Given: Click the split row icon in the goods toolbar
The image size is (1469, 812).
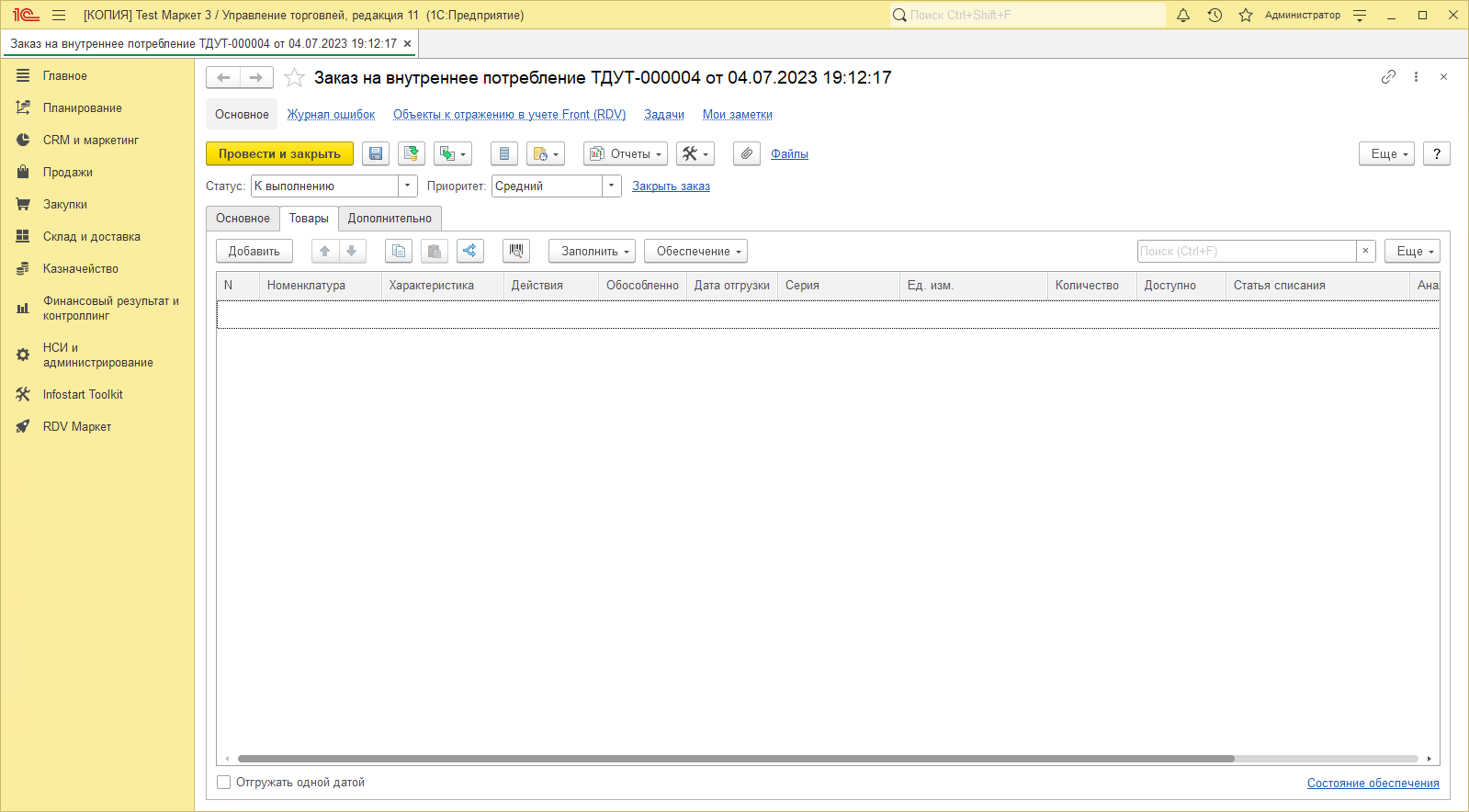Looking at the screenshot, I should 470,251.
